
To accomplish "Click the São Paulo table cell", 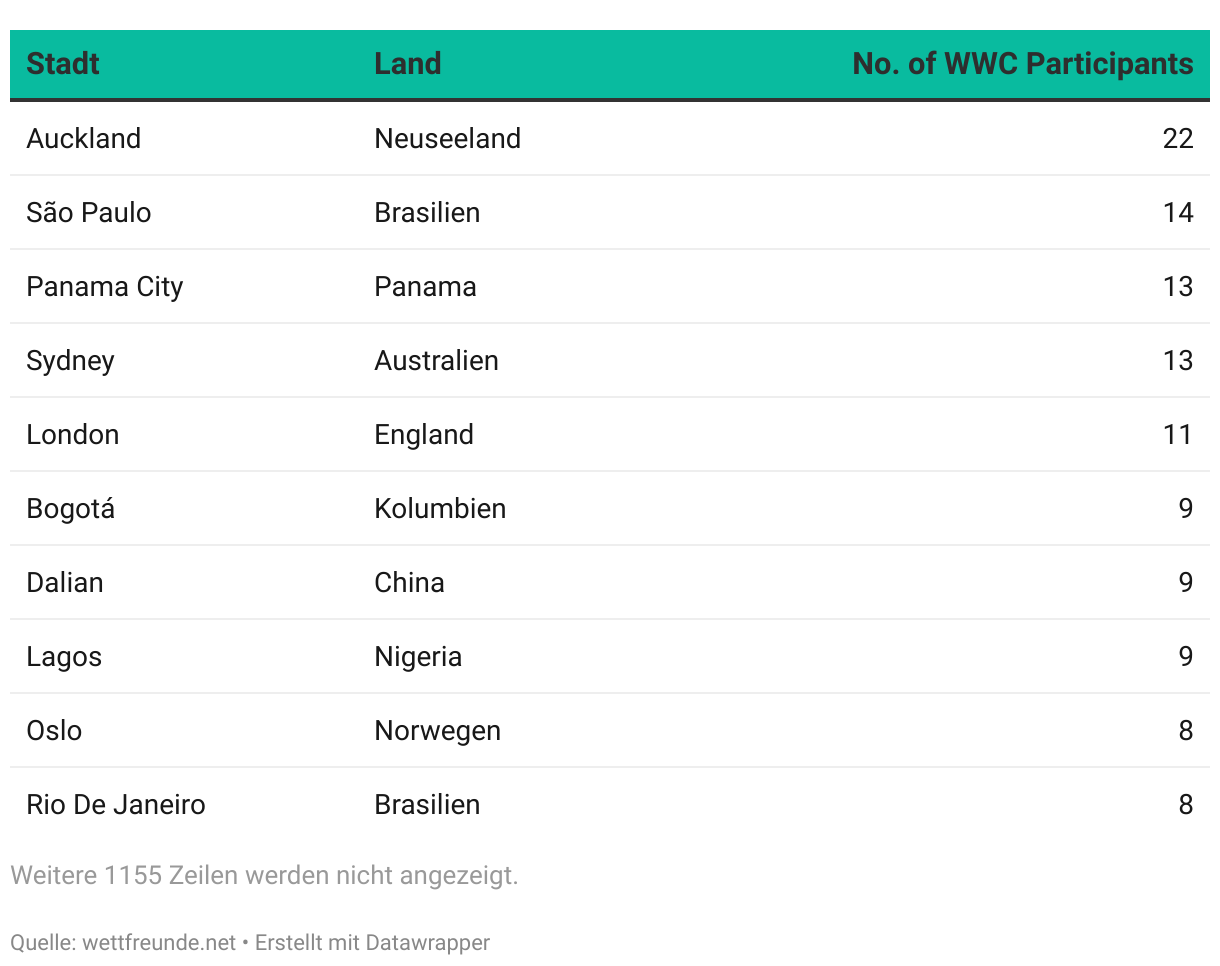I will pyautogui.click(x=89, y=212).
